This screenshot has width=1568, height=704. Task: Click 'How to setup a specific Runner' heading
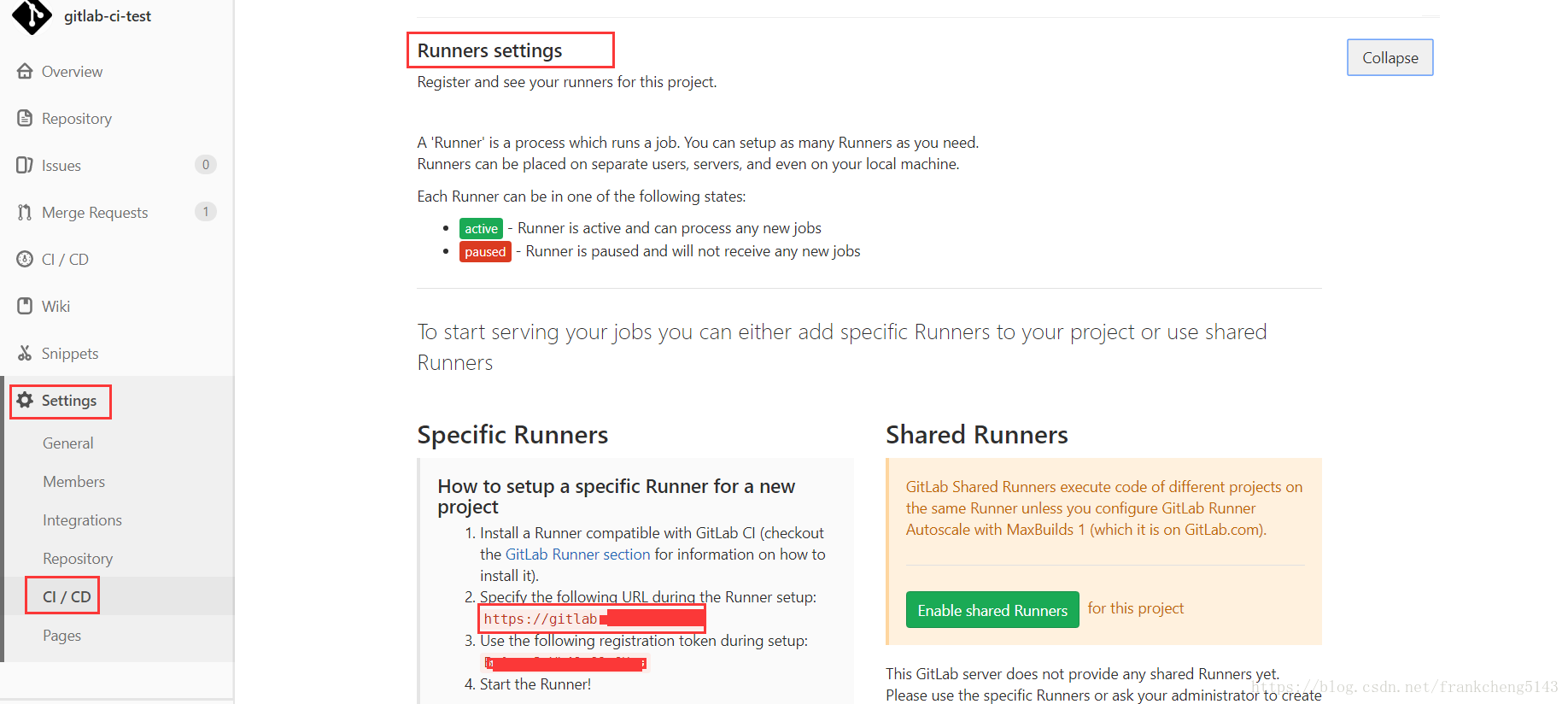tap(616, 496)
